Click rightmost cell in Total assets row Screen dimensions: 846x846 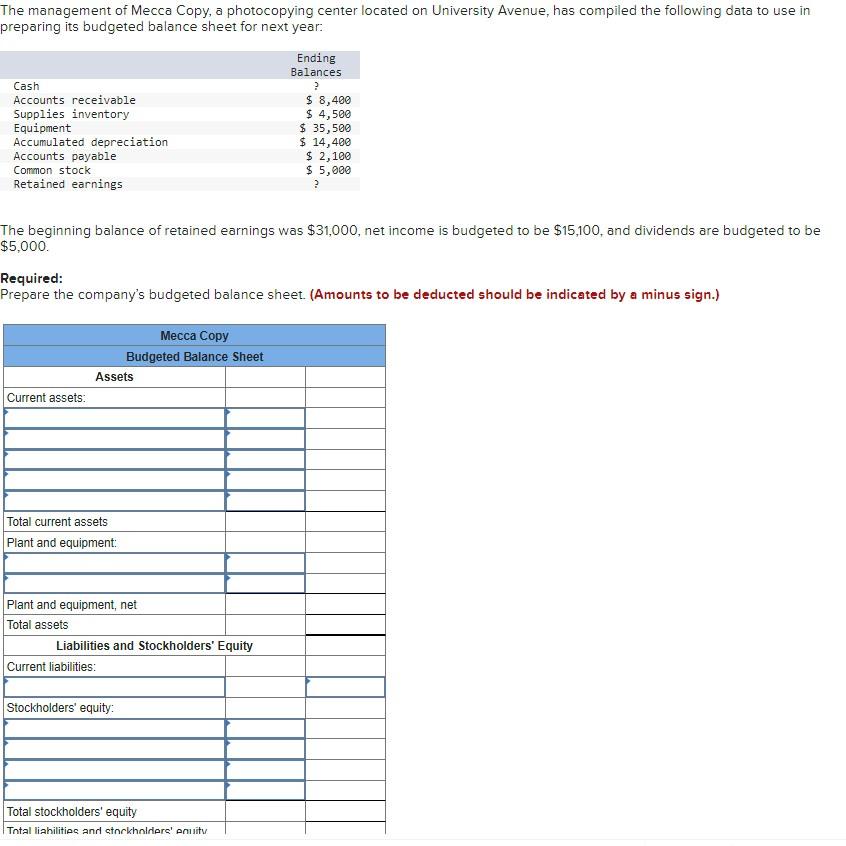click(345, 625)
